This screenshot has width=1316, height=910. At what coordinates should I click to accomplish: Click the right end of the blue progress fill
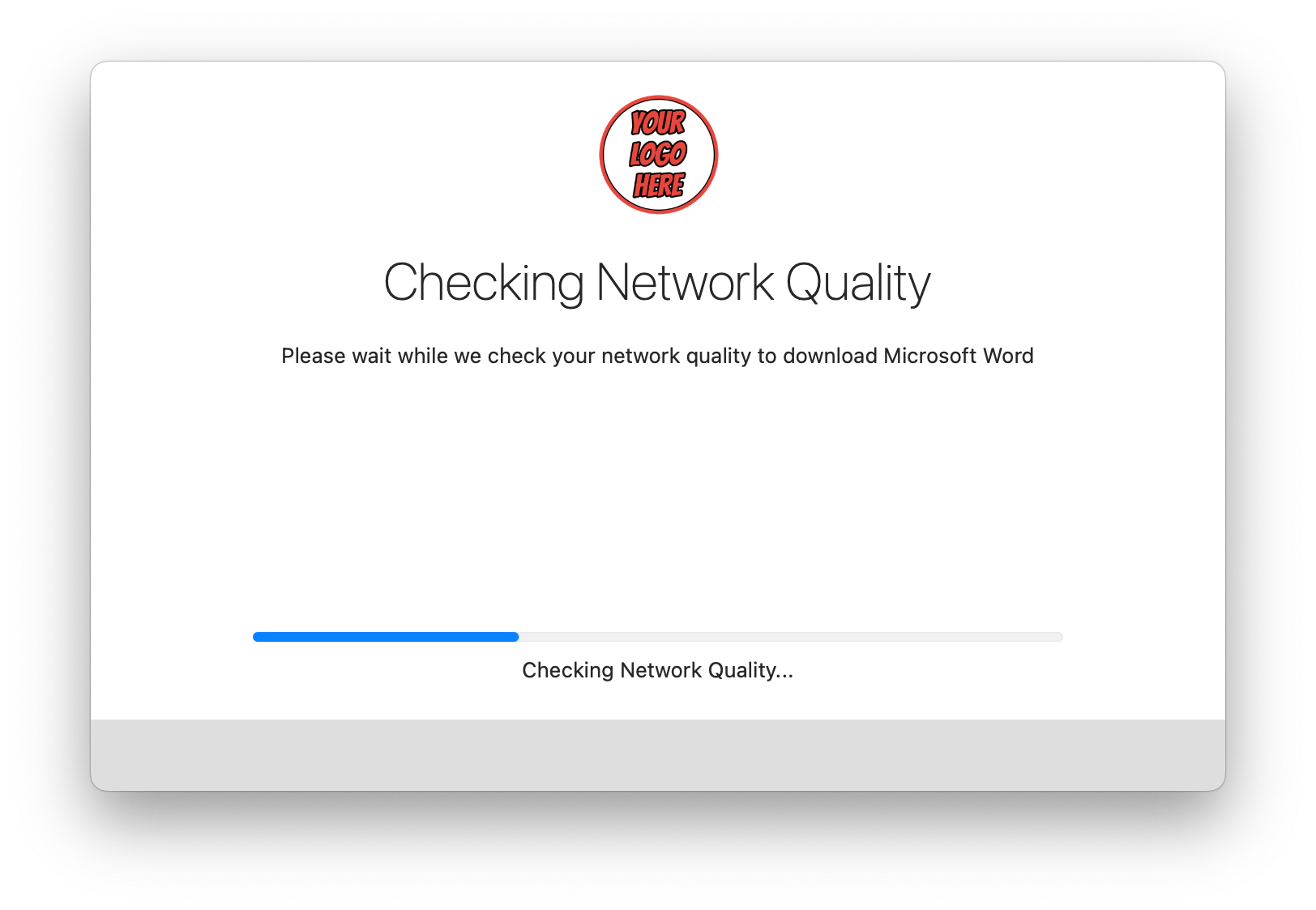(515, 637)
